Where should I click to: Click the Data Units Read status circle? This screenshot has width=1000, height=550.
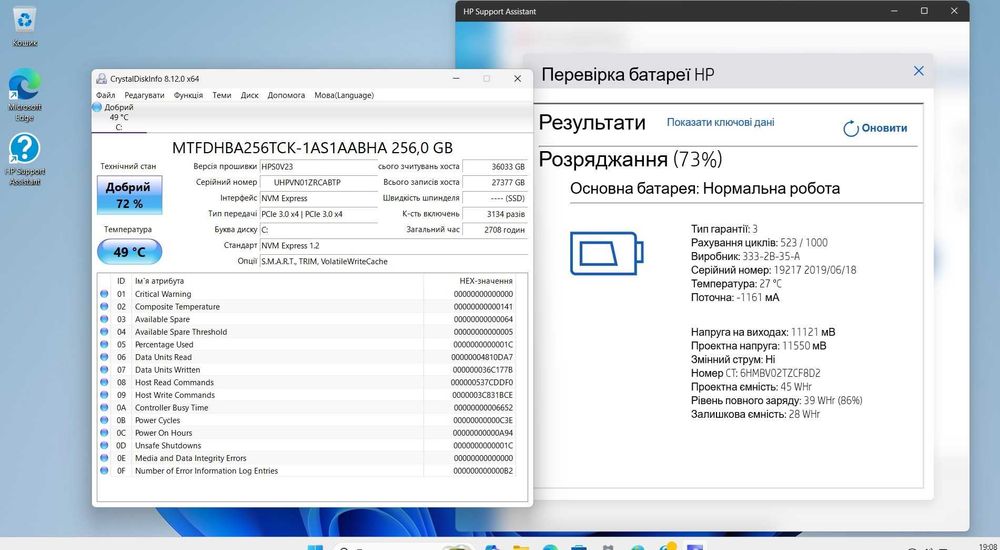click(x=104, y=357)
